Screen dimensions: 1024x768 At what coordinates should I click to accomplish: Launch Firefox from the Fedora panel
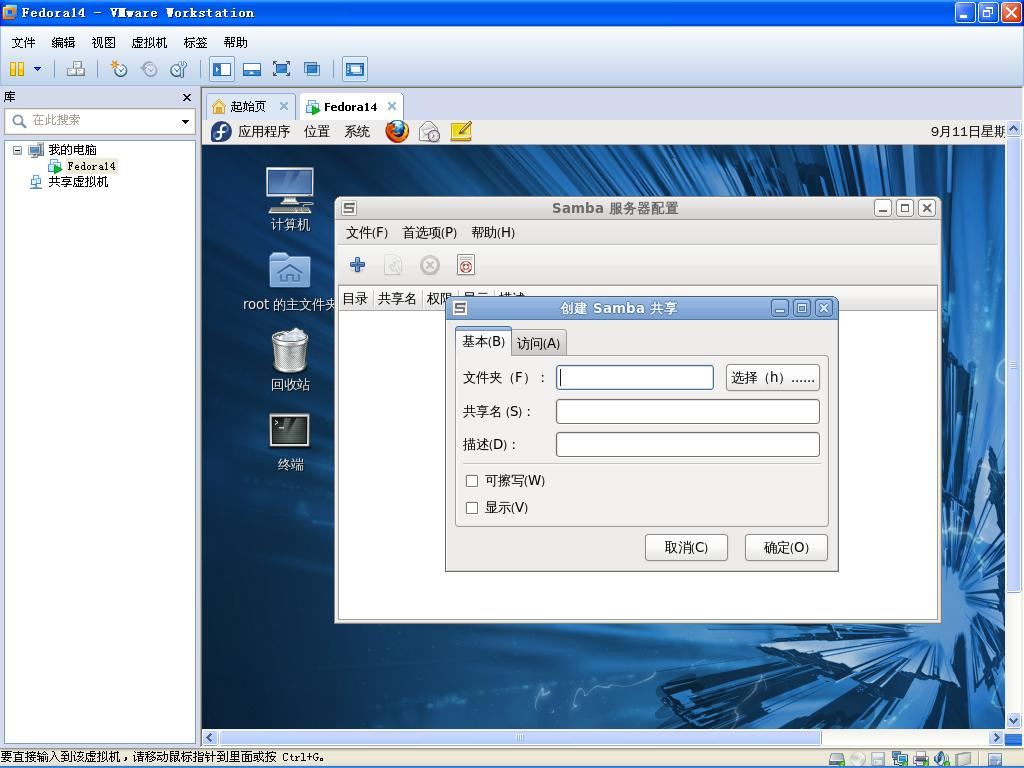pyautogui.click(x=396, y=131)
